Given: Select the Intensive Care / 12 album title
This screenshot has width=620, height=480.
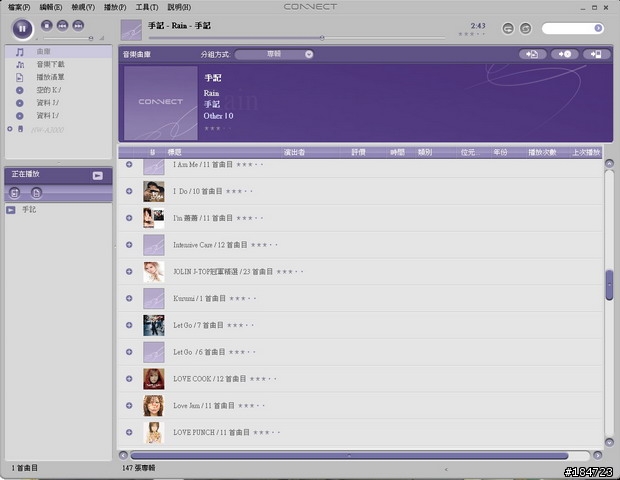Looking at the screenshot, I should [x=210, y=245].
